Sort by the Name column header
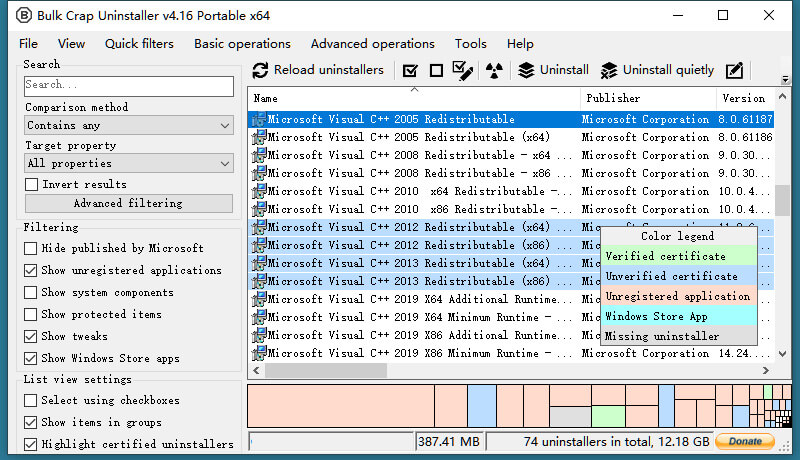Image resolution: width=800 pixels, height=460 pixels. tap(414, 98)
